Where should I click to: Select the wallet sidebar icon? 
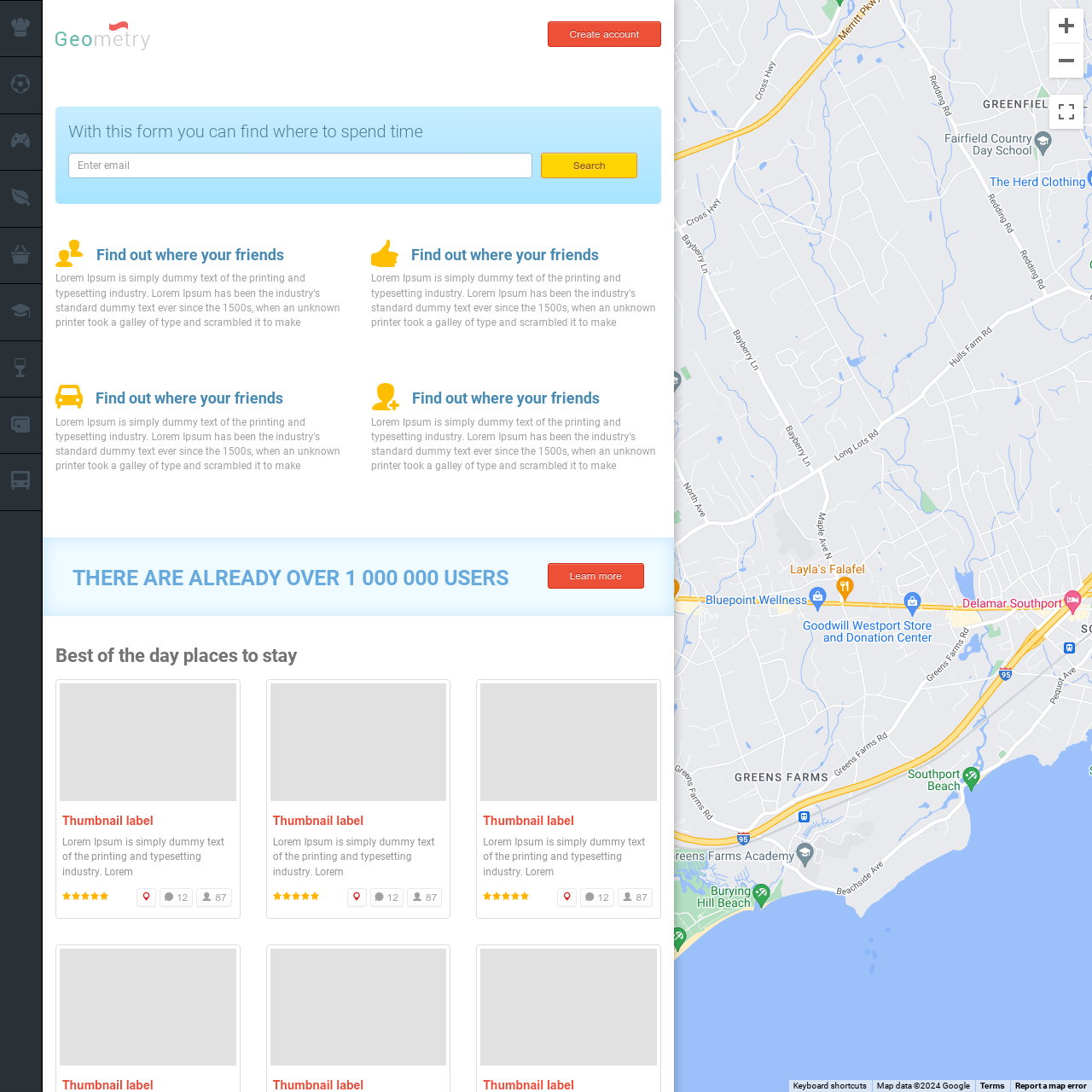20,424
